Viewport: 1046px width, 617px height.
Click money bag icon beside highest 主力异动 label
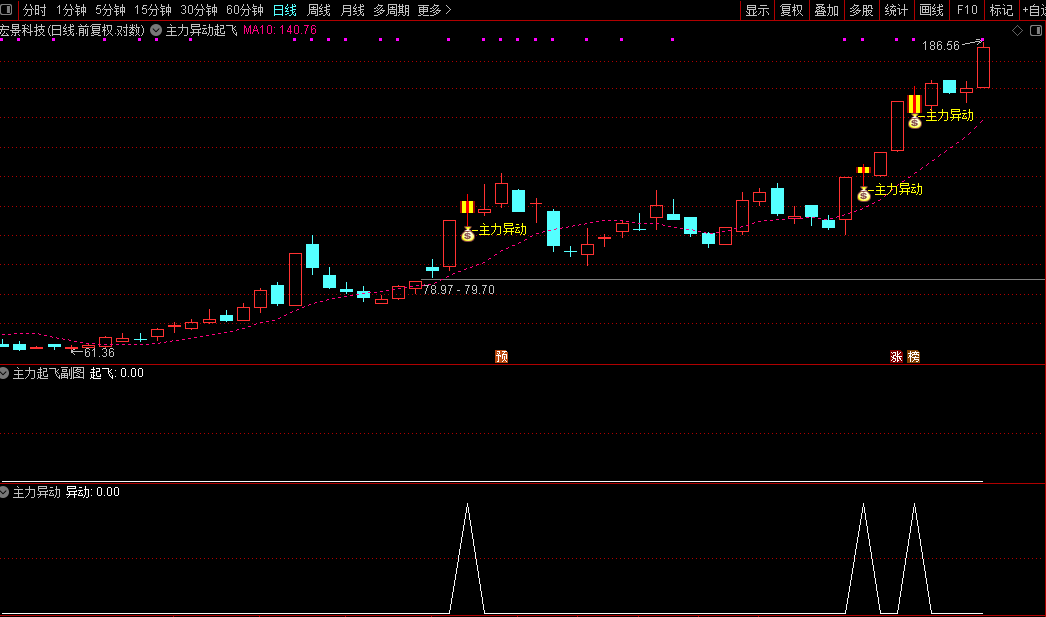click(915, 121)
